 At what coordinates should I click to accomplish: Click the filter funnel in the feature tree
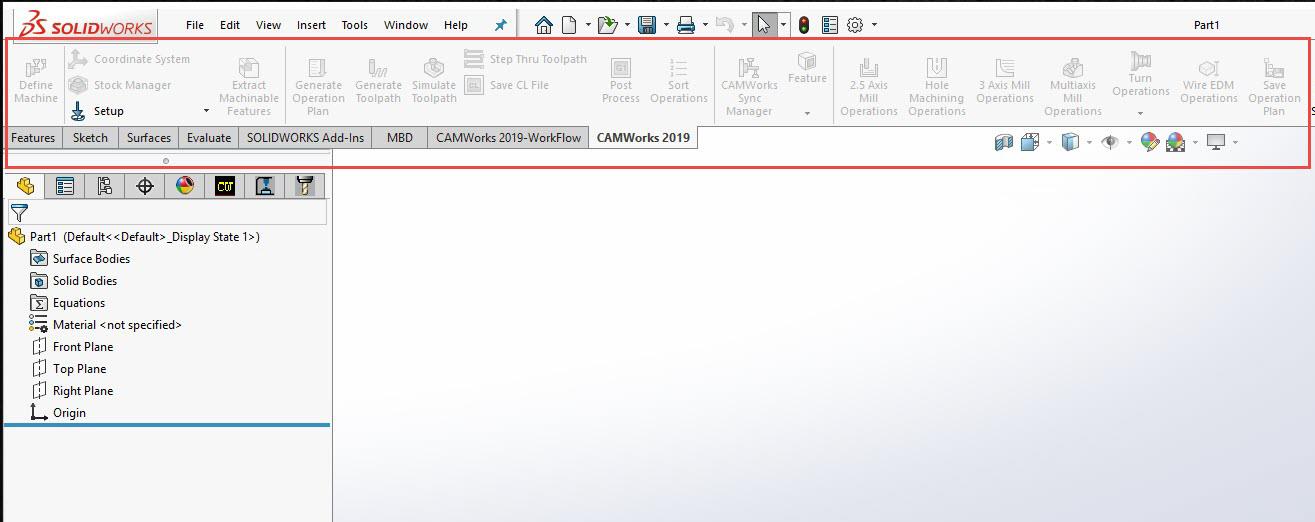pos(19,212)
